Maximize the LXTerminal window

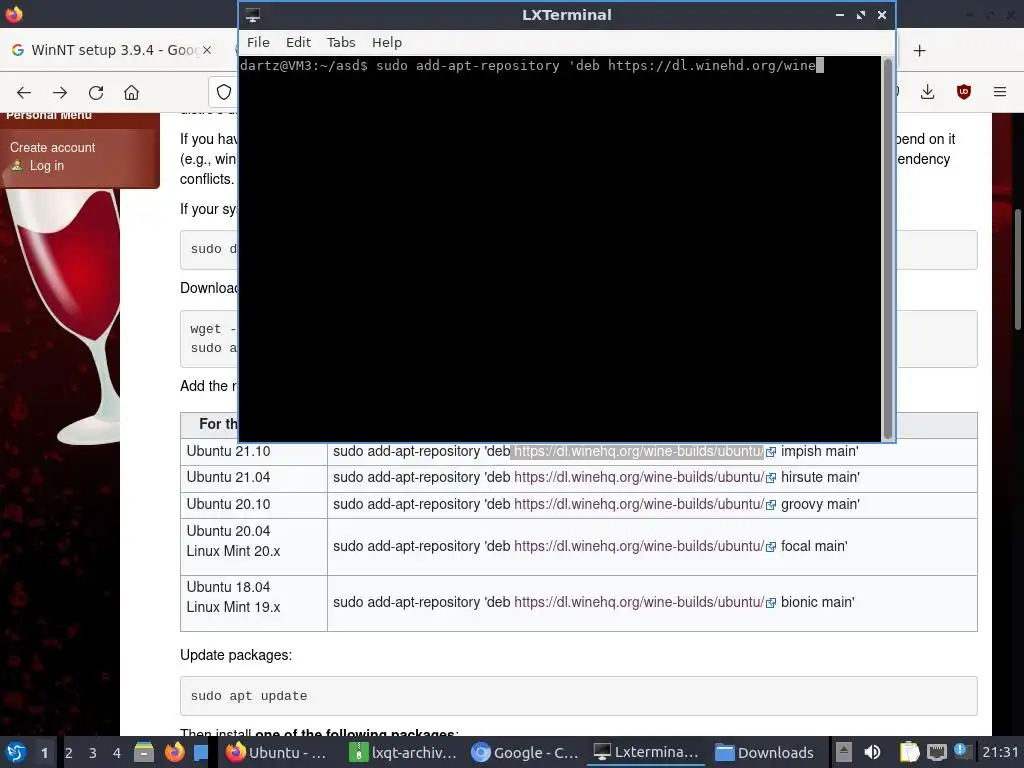861,15
